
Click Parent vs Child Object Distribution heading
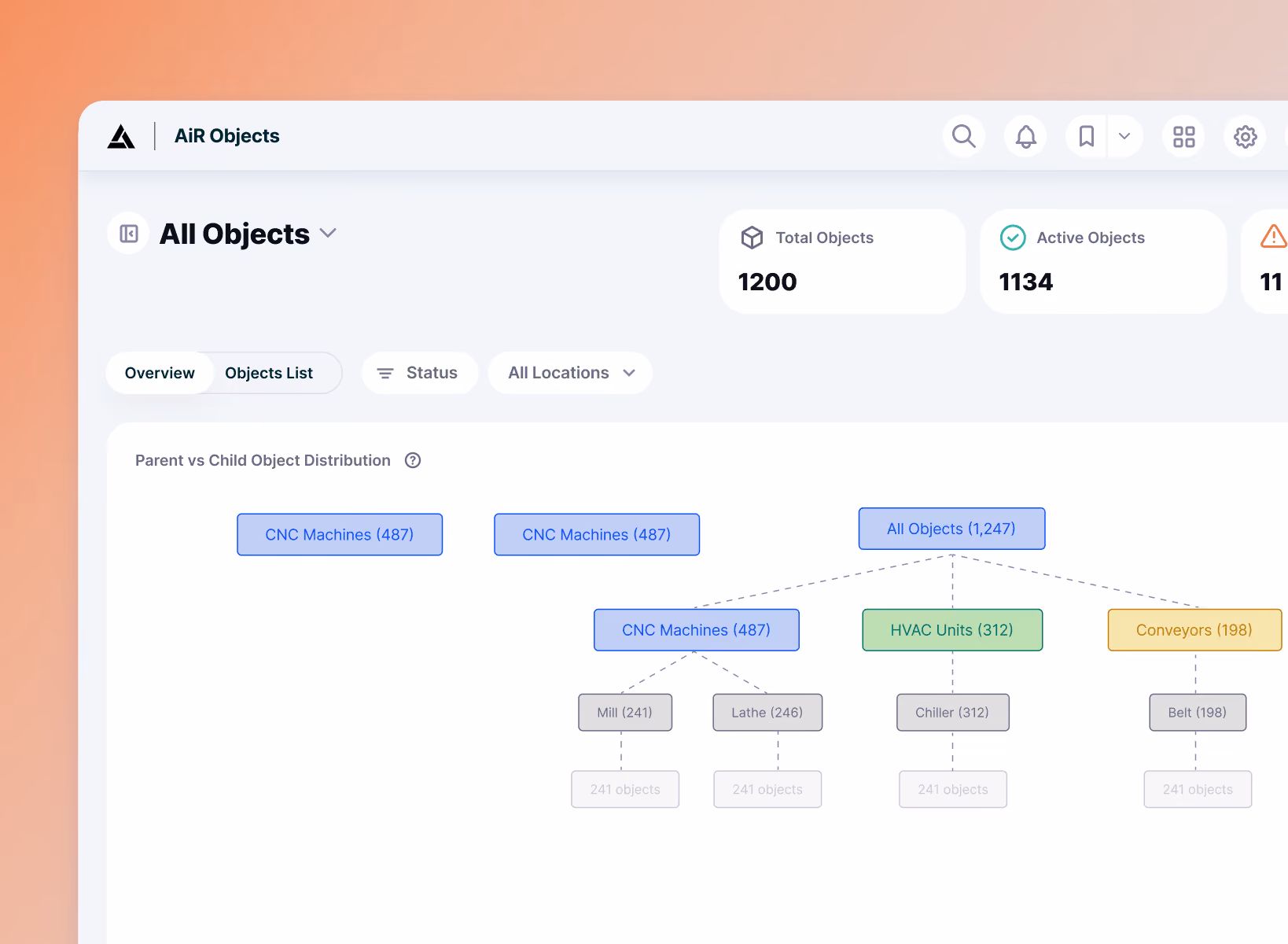coord(263,460)
